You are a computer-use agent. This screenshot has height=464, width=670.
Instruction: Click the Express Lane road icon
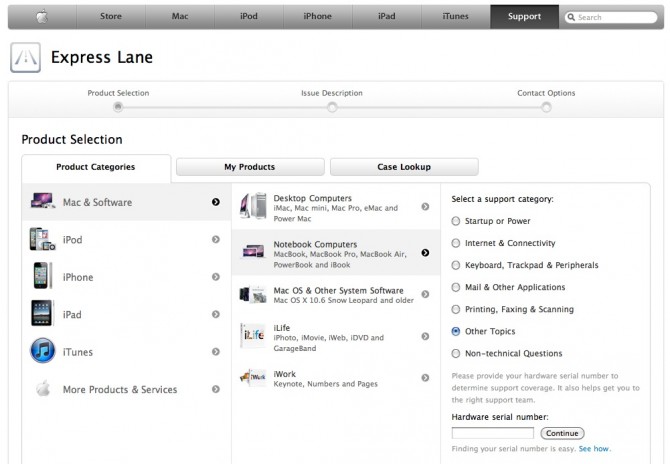coord(26,57)
